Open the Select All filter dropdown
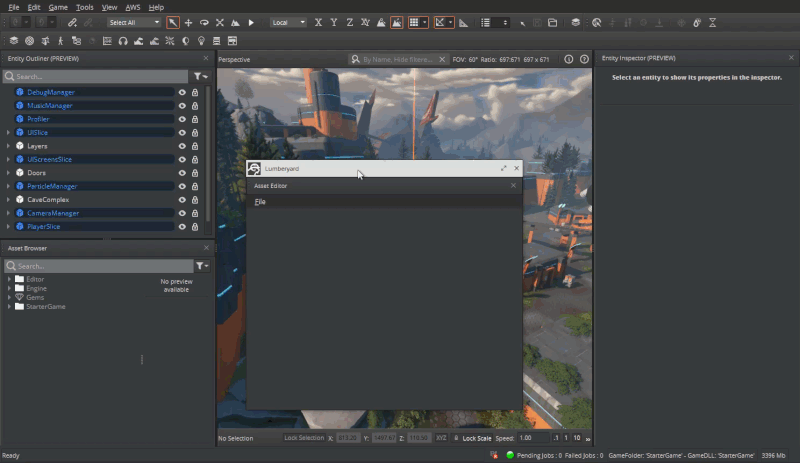The image size is (800, 463). click(x=133, y=22)
